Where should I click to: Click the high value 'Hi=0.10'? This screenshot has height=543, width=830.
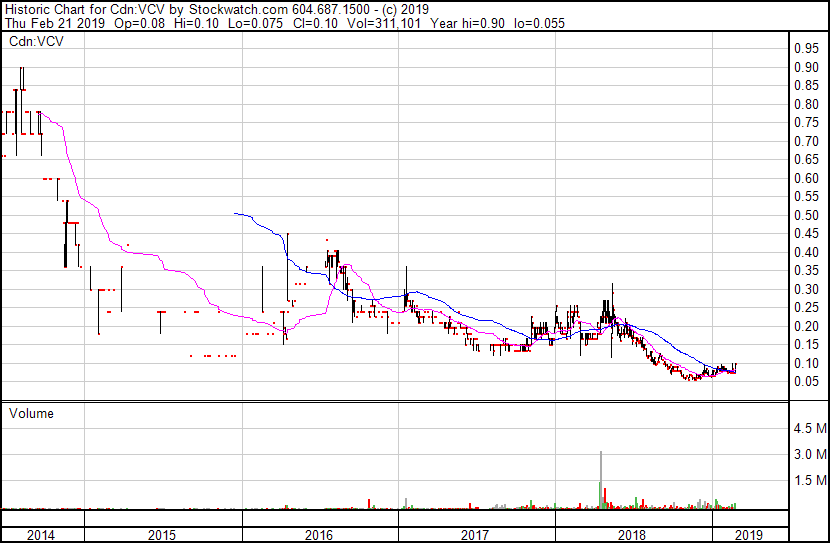196,23
